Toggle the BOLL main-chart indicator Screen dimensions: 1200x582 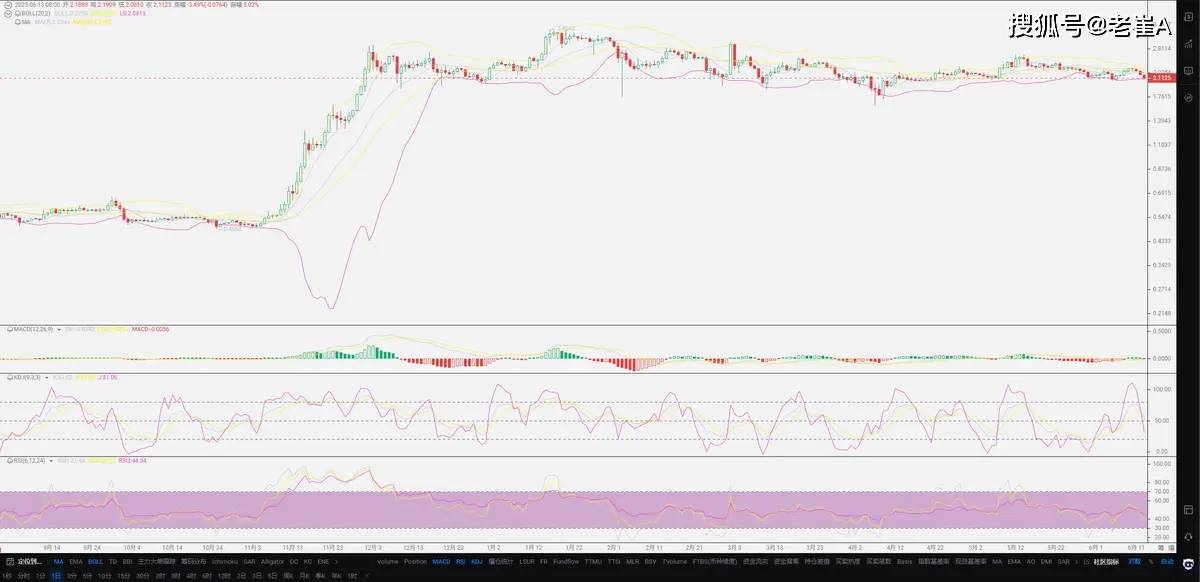click(x=95, y=562)
